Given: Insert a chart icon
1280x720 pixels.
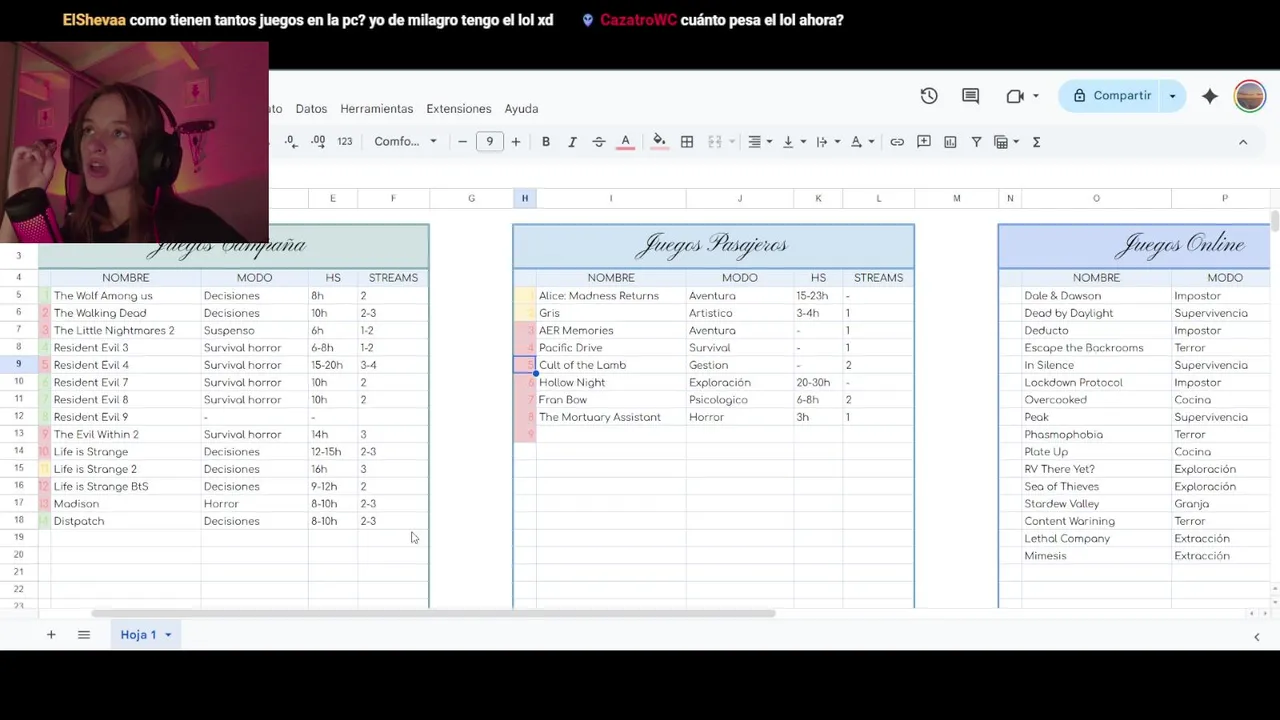Looking at the screenshot, I should (950, 142).
